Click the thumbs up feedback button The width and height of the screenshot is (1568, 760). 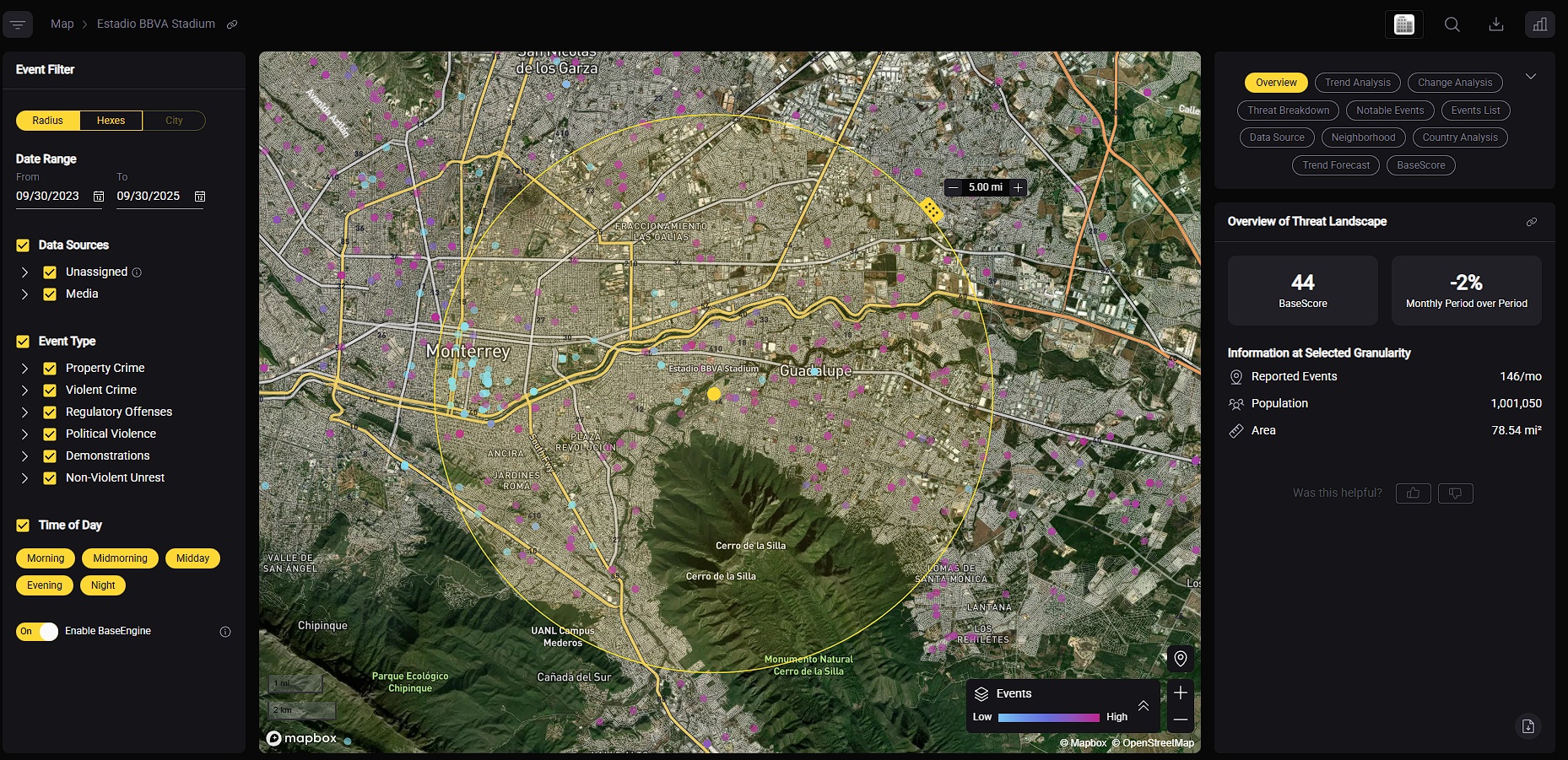click(x=1414, y=493)
